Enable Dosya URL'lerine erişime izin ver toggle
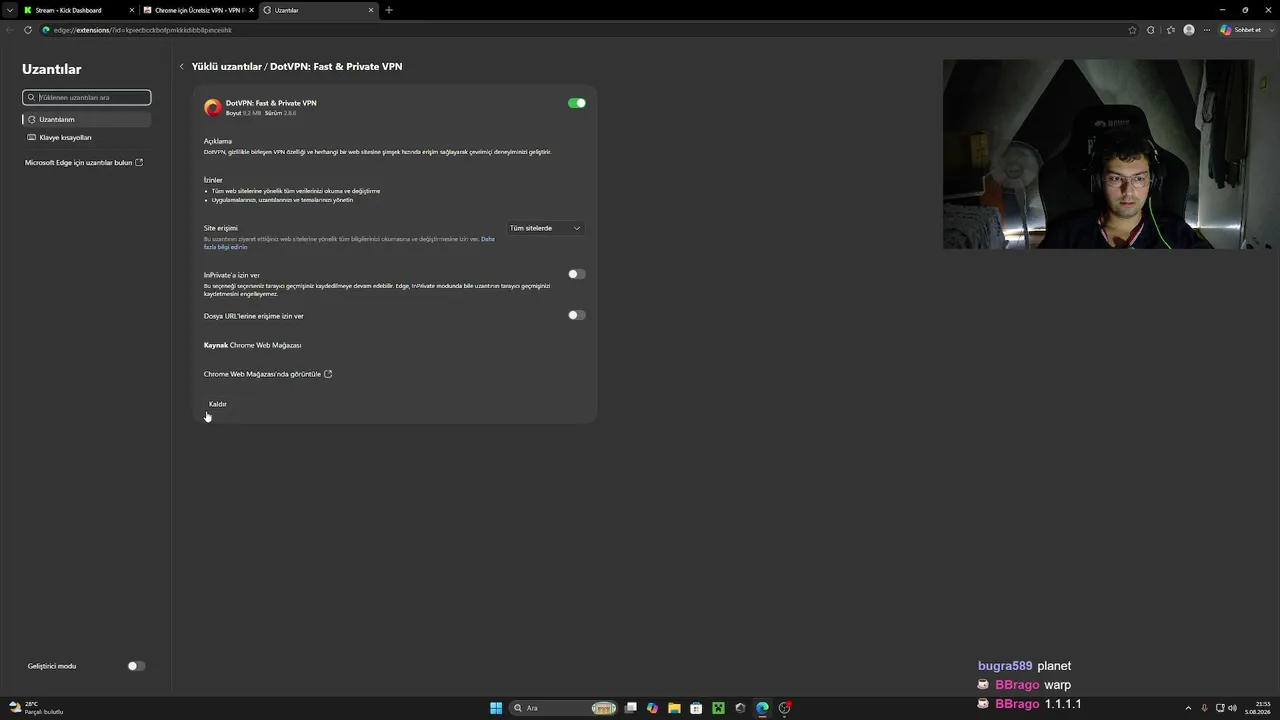Image resolution: width=1280 pixels, height=720 pixels. [577, 315]
